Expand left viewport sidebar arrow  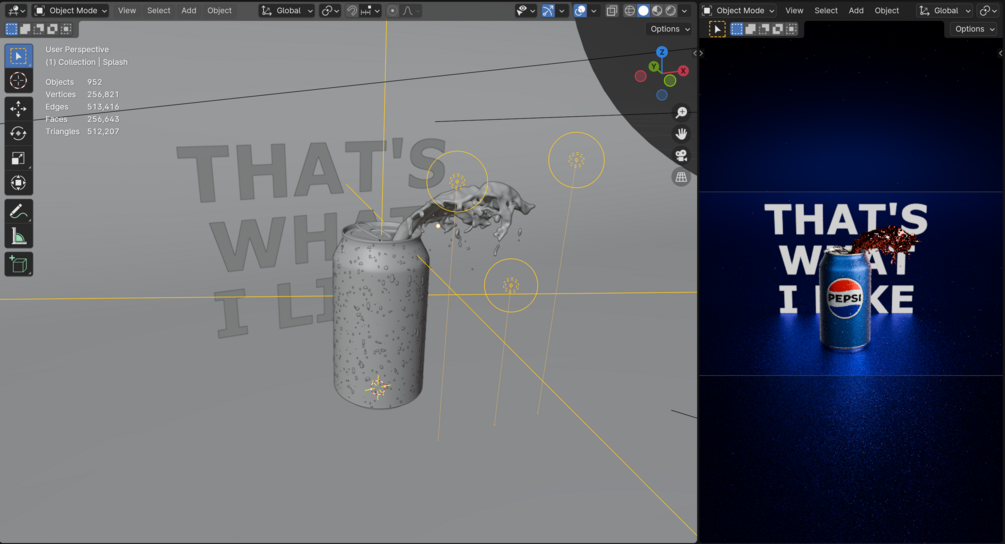coord(695,53)
